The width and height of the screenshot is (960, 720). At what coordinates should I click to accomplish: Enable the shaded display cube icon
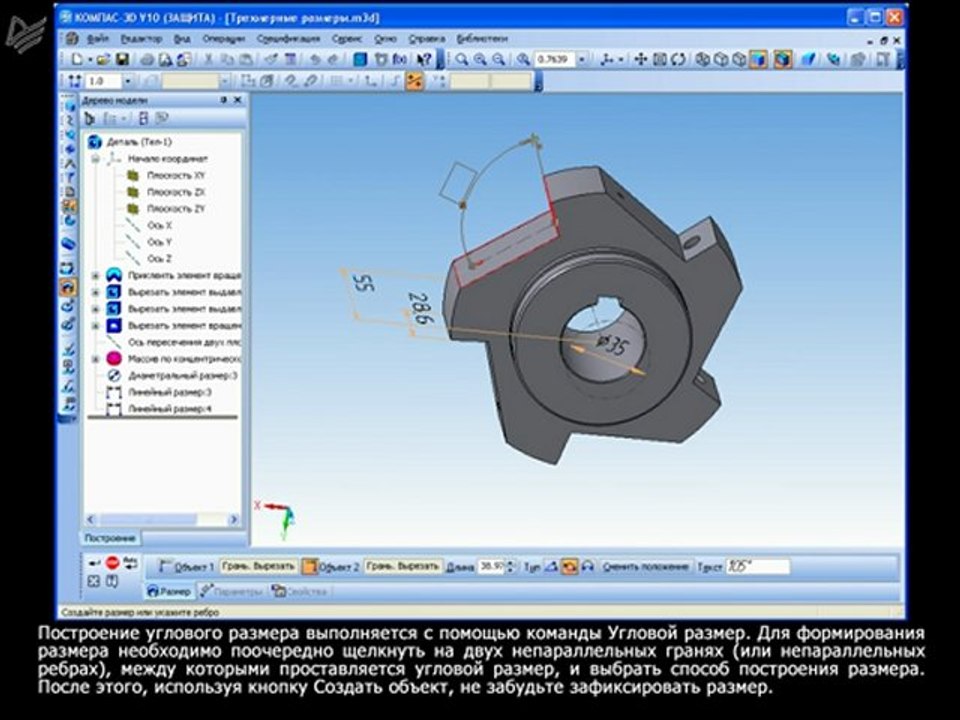click(759, 59)
